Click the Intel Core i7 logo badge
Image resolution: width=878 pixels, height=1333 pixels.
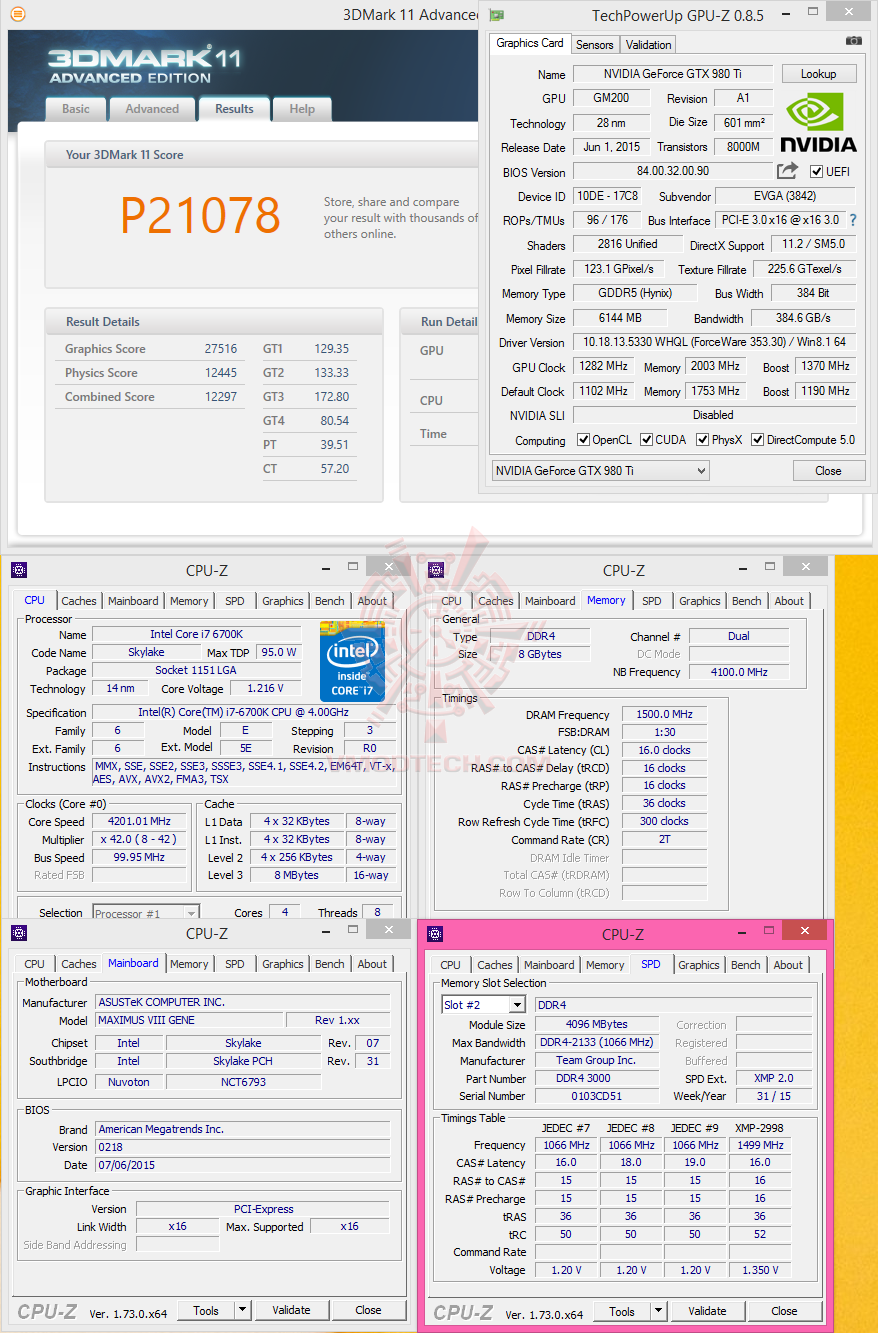352,661
